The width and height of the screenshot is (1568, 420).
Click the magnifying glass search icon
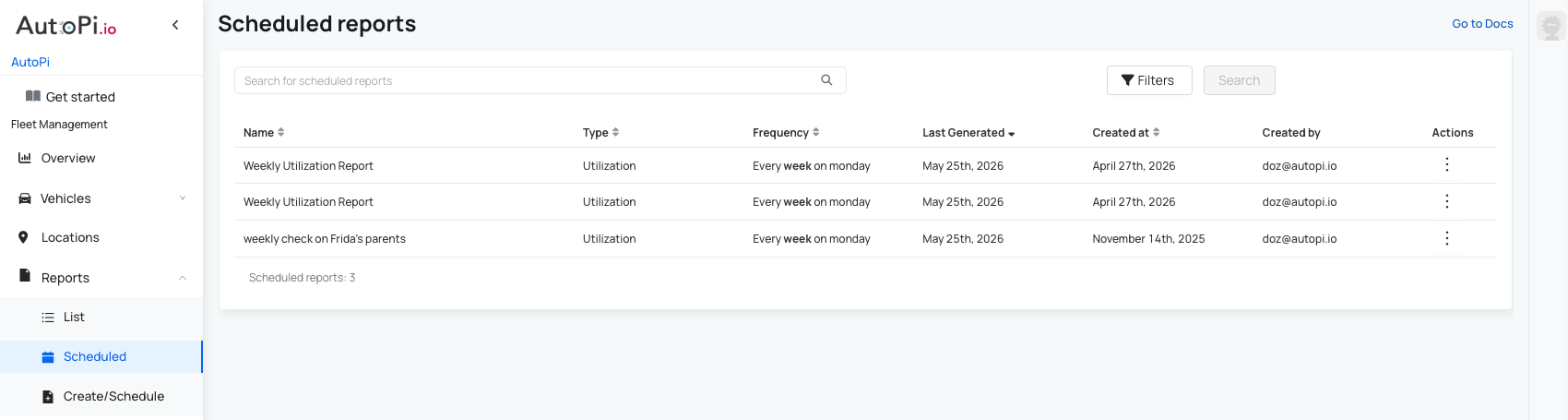pos(826,80)
